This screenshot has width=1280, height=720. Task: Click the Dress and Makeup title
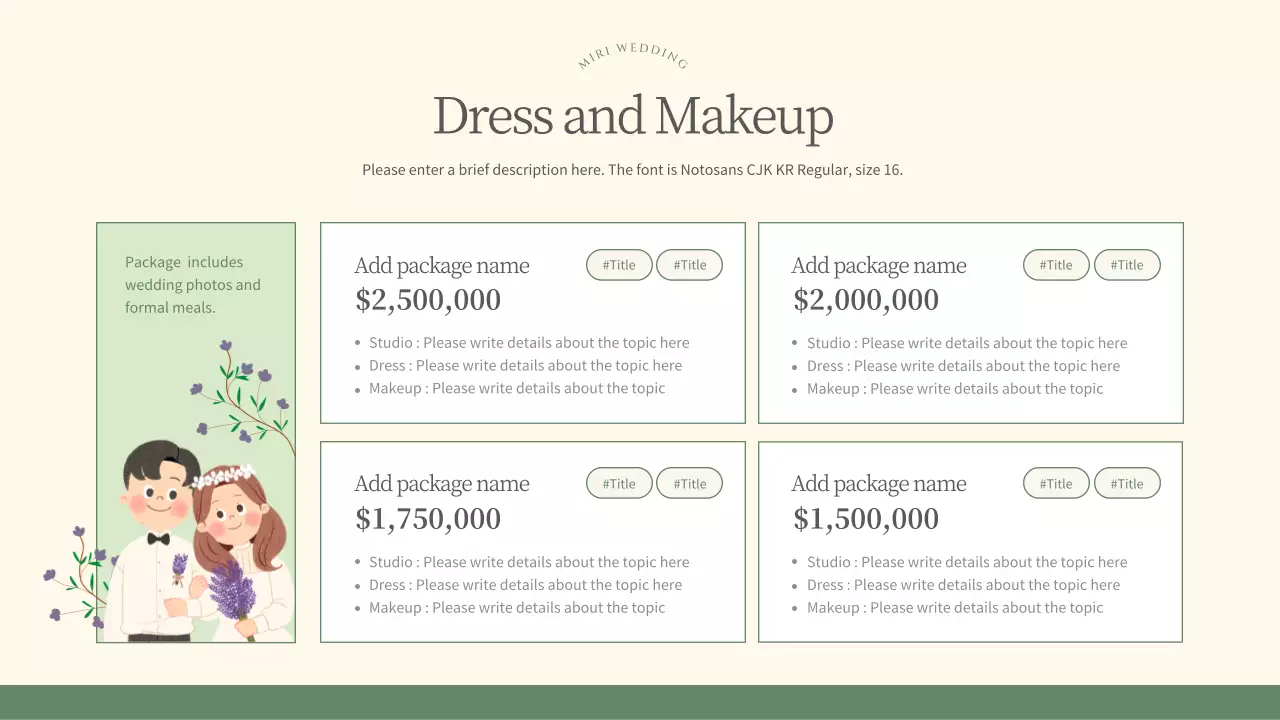click(633, 115)
